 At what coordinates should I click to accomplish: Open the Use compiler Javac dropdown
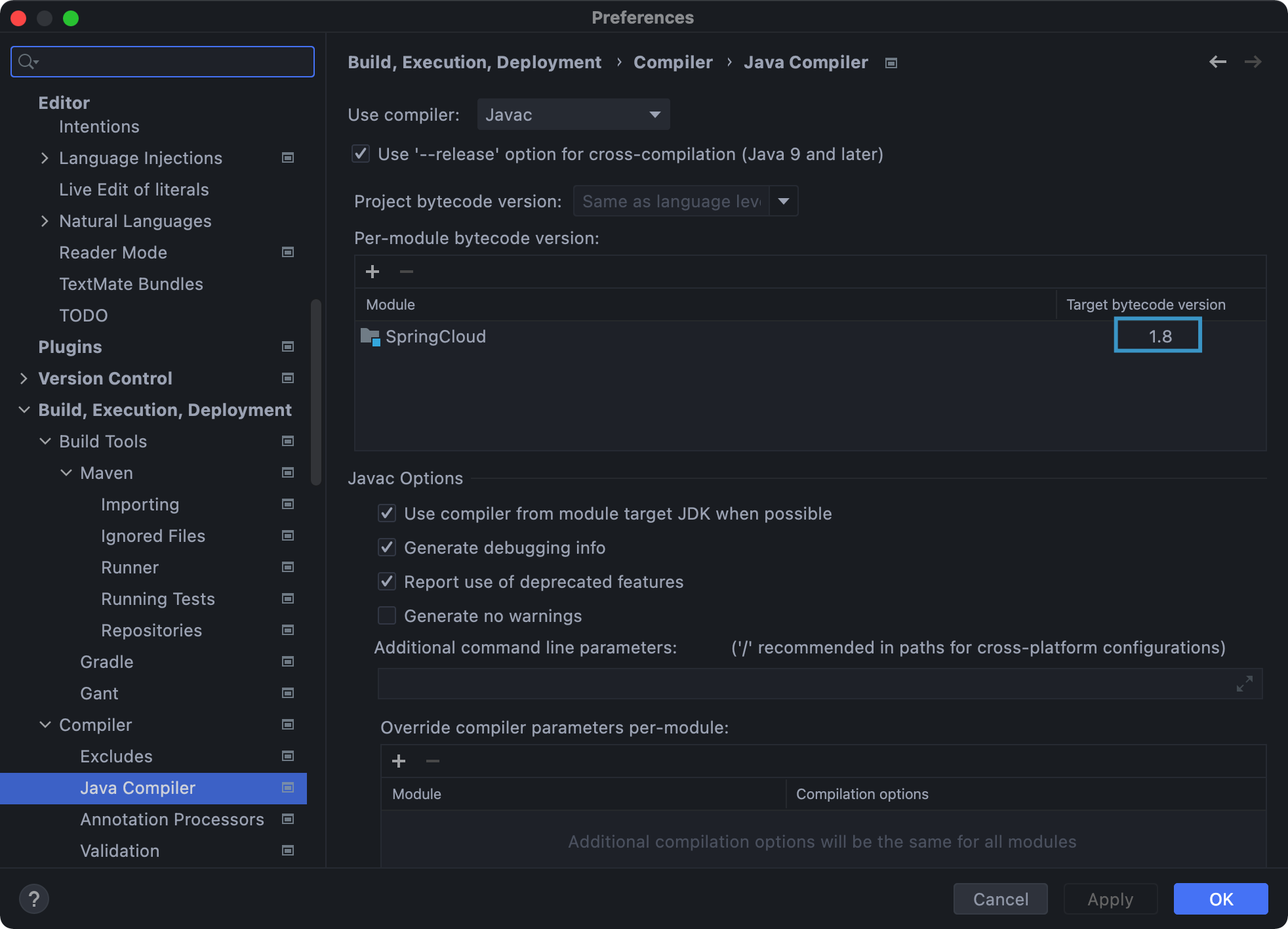[x=573, y=115]
